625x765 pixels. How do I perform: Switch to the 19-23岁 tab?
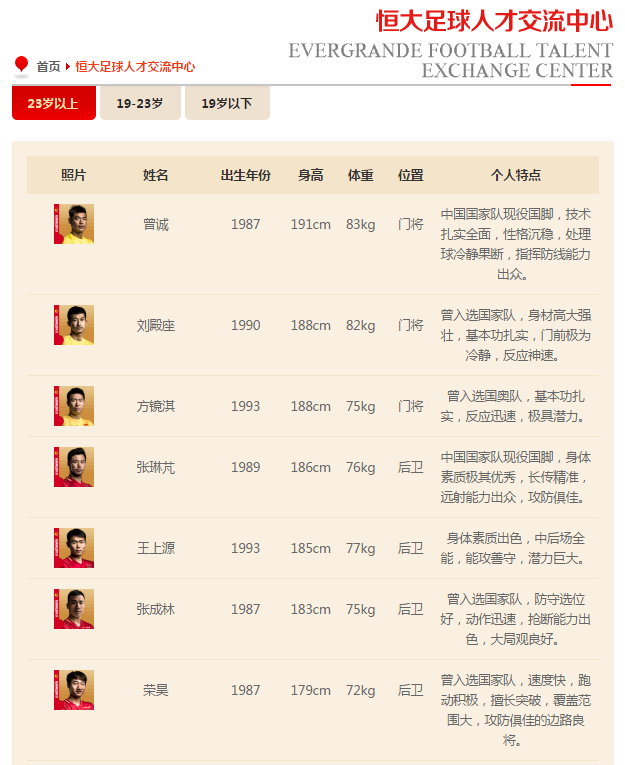tap(140, 103)
